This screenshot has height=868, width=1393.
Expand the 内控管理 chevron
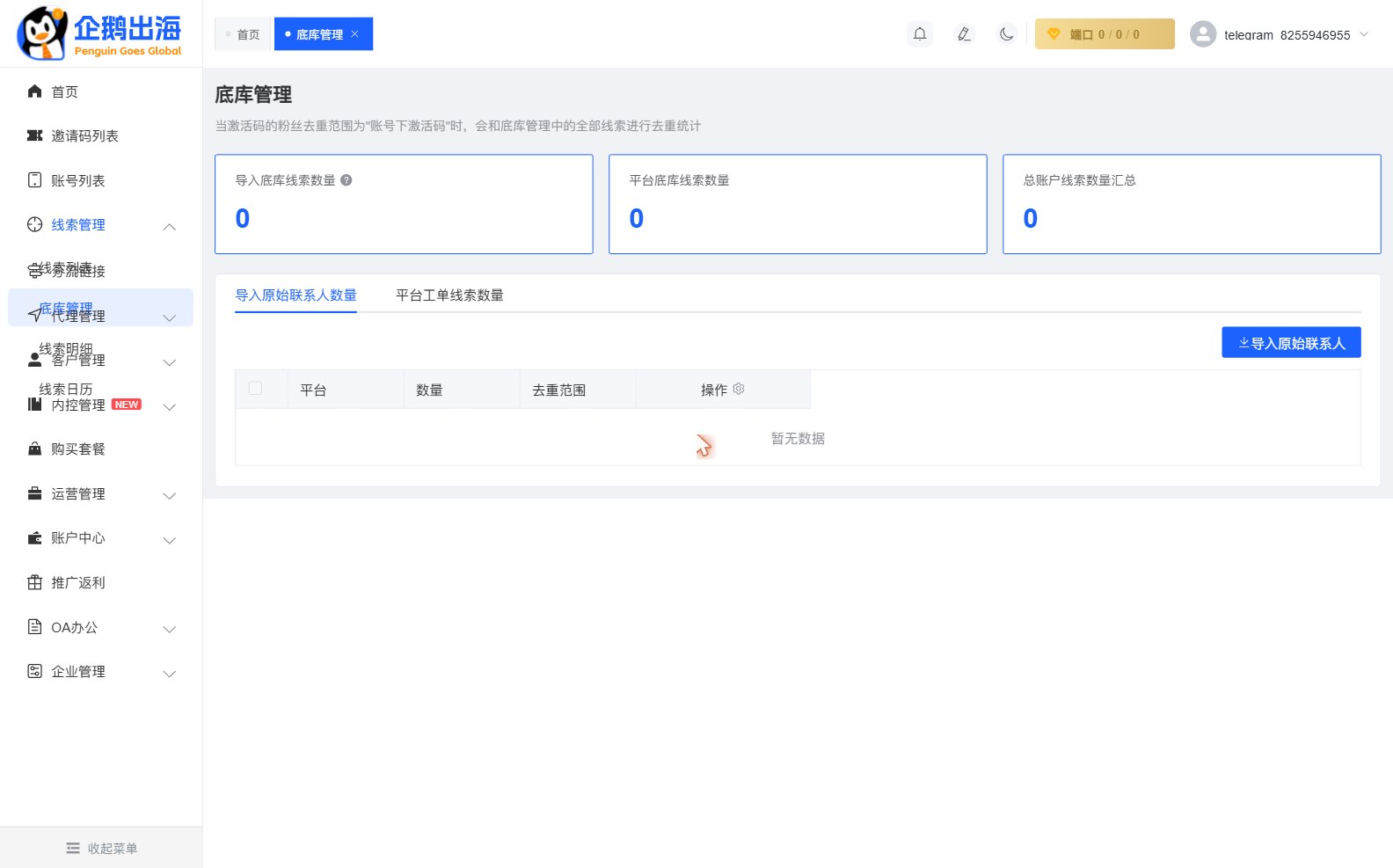tap(170, 406)
